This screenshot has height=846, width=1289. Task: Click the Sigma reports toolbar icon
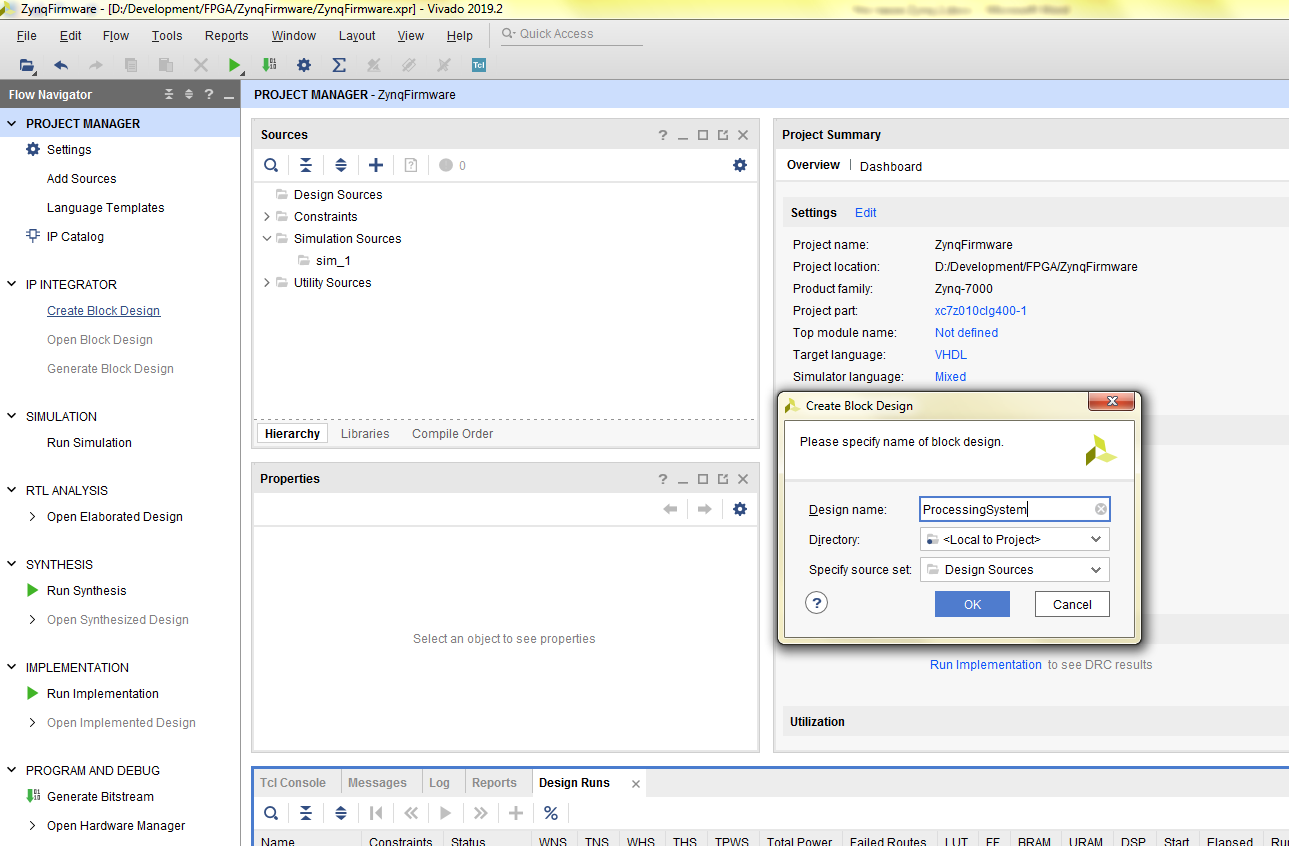(x=339, y=65)
